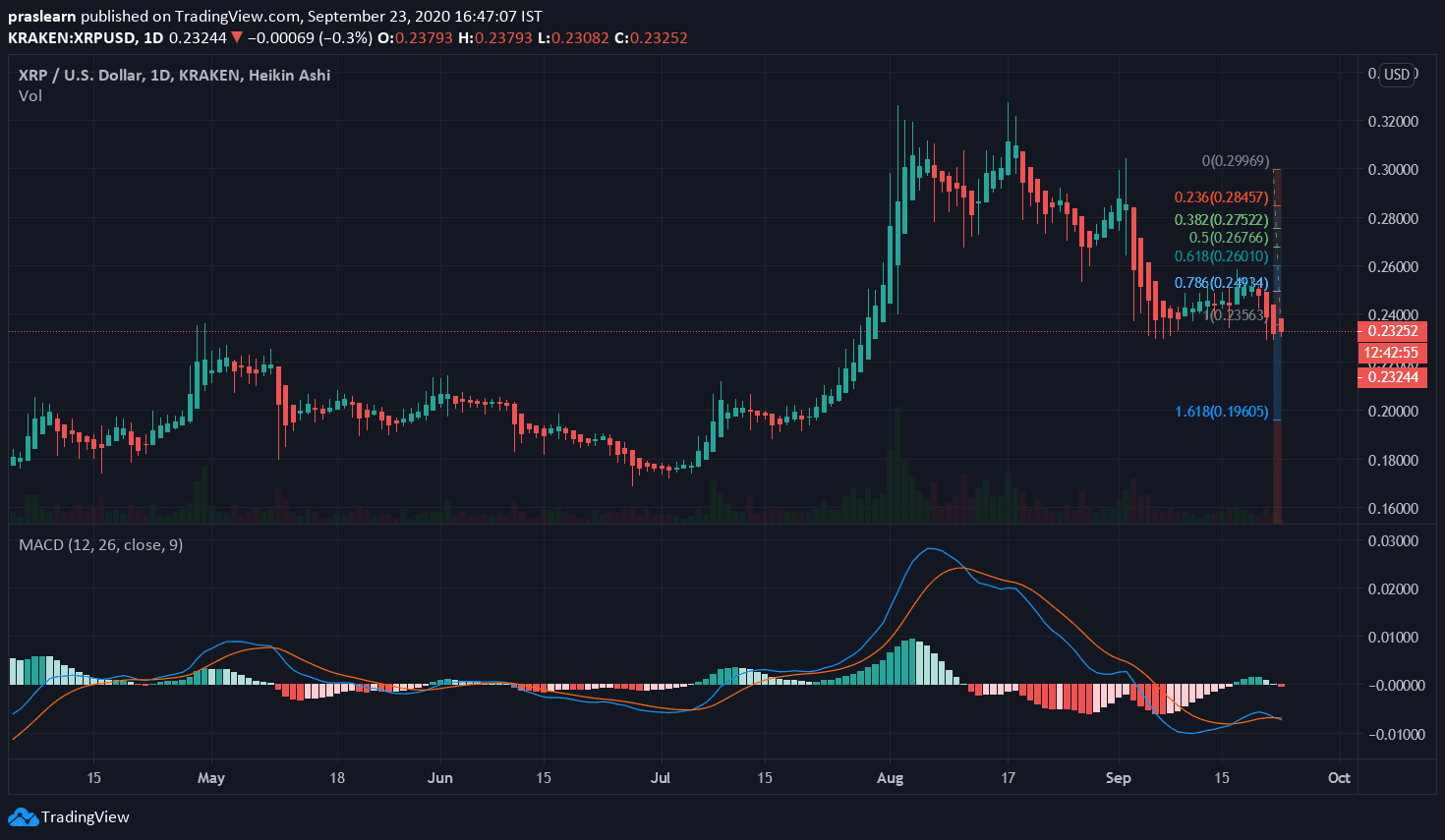Select the 0.382(0.27522) Fibonacci level label
This screenshot has height=840, width=1445.
(x=1221, y=220)
